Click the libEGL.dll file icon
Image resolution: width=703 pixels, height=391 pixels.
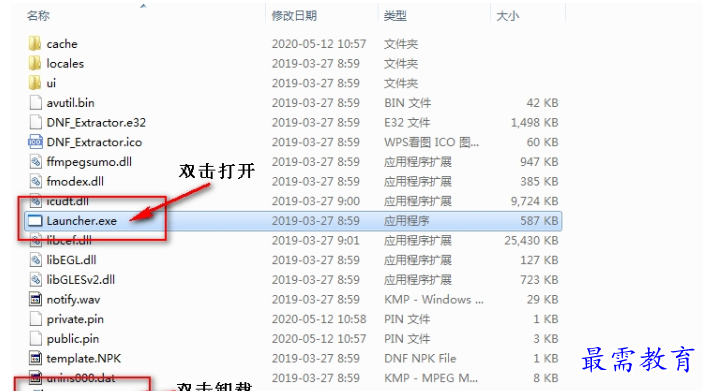click(x=35, y=260)
